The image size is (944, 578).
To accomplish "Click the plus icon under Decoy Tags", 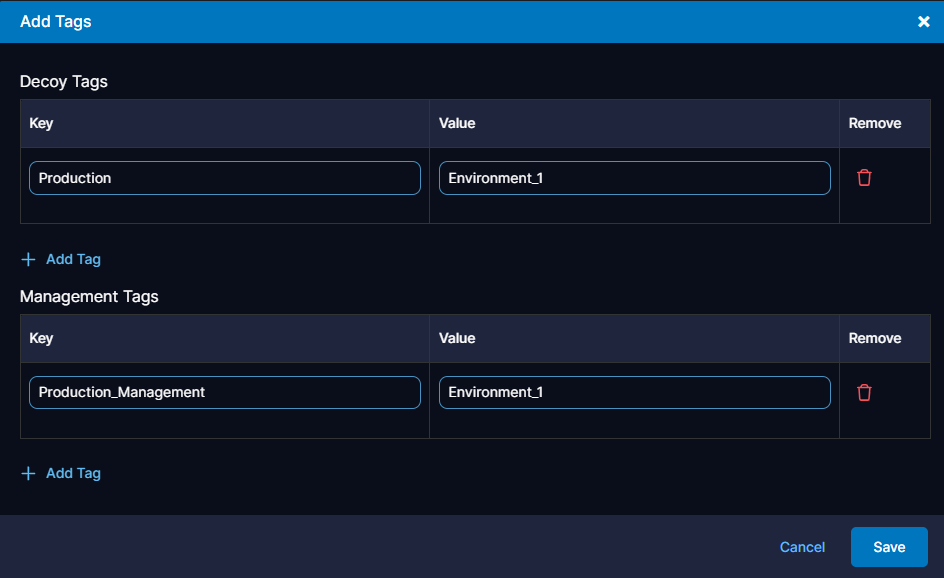I will tap(28, 259).
